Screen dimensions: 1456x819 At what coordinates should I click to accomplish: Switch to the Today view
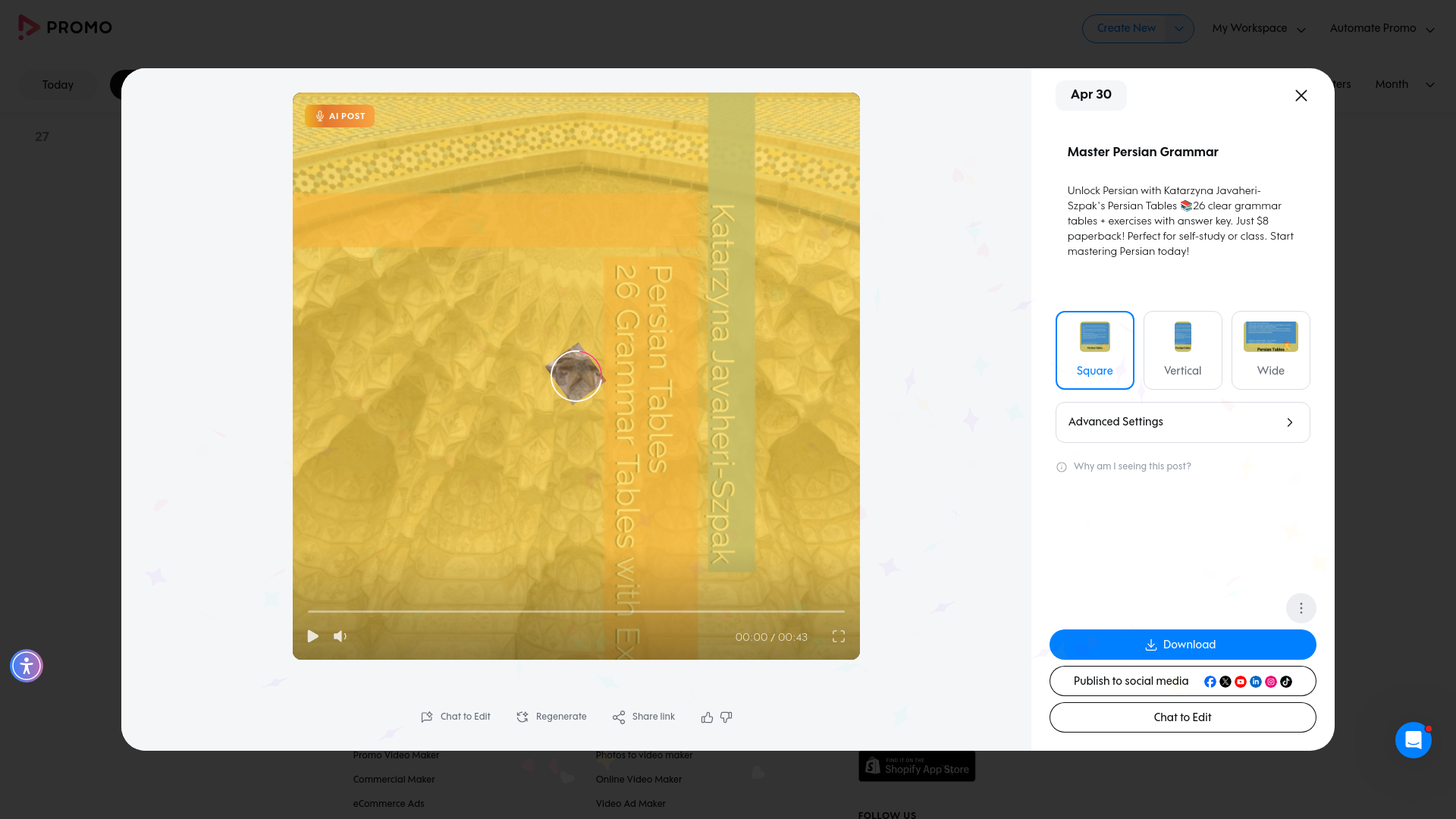coord(57,84)
